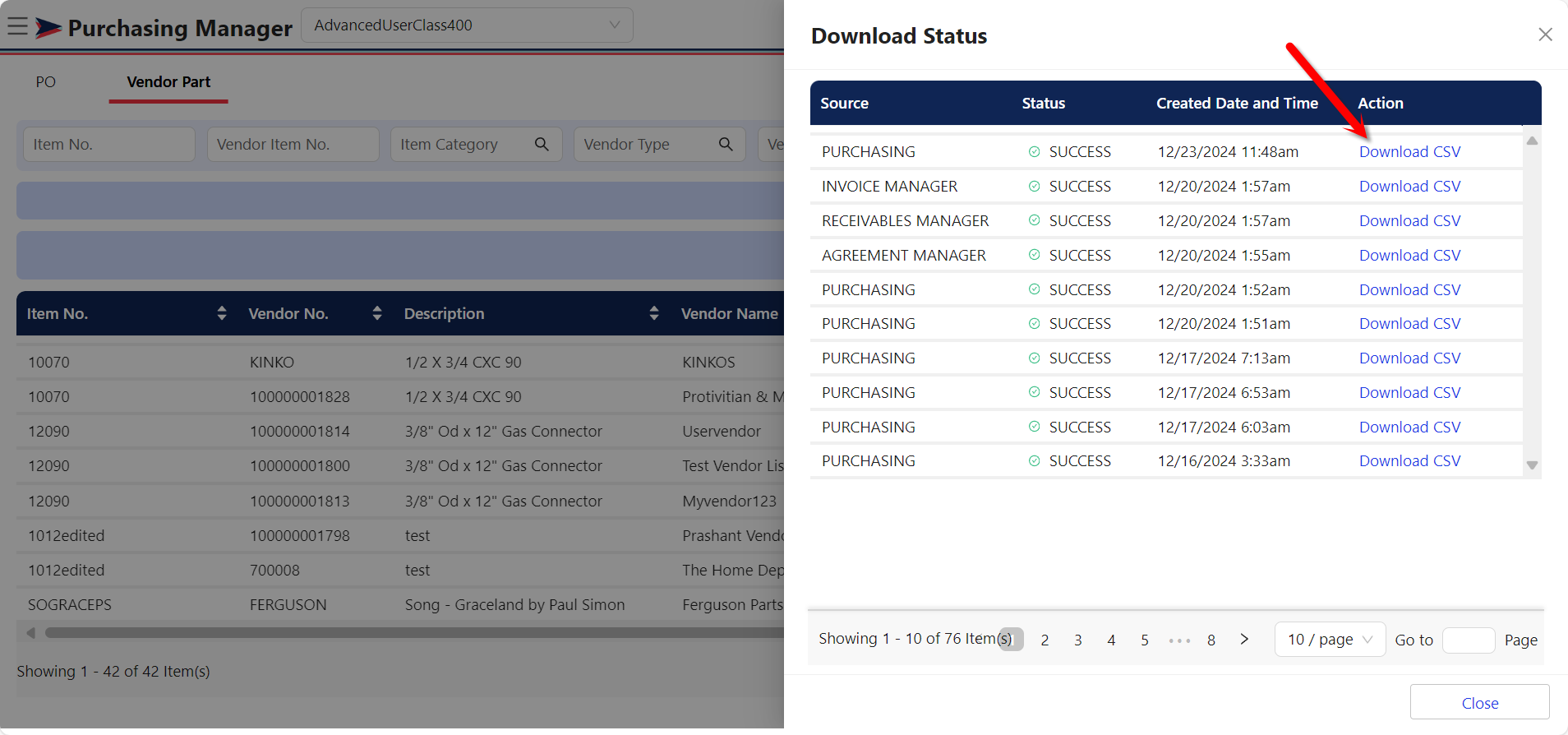Click the Status column header
Image resolution: width=1568 pixels, height=735 pixels.
pos(1043,104)
